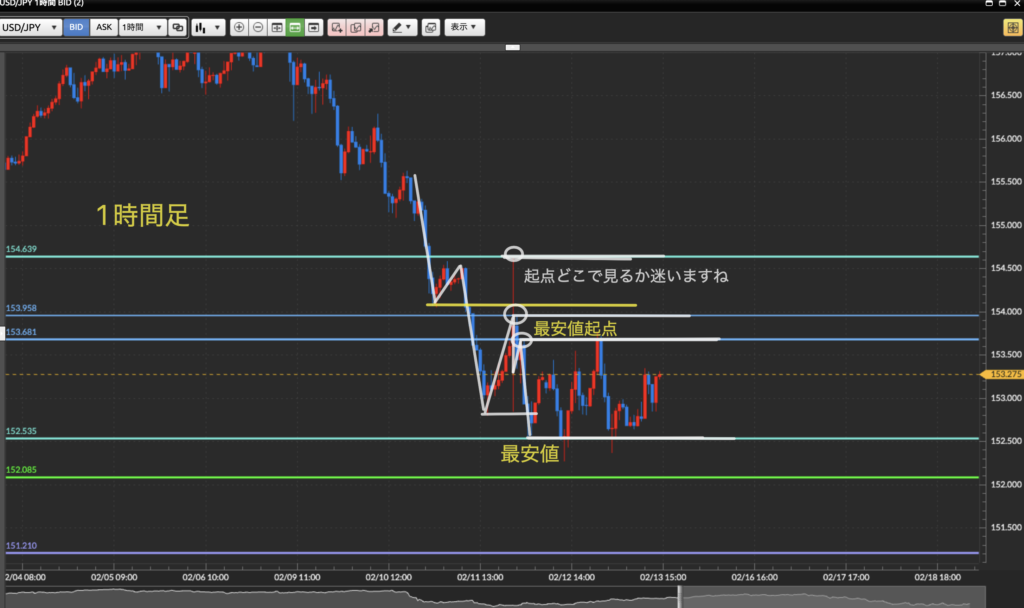The width and height of the screenshot is (1024, 608).
Task: Open the pencil drawing tools menu
Action: pos(402,28)
